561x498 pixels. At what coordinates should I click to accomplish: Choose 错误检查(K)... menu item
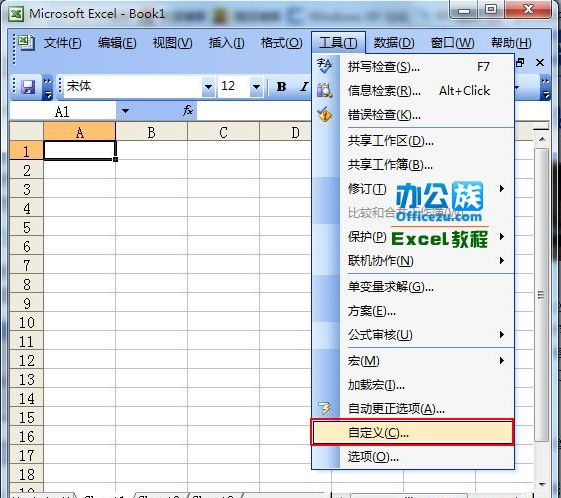click(413, 115)
